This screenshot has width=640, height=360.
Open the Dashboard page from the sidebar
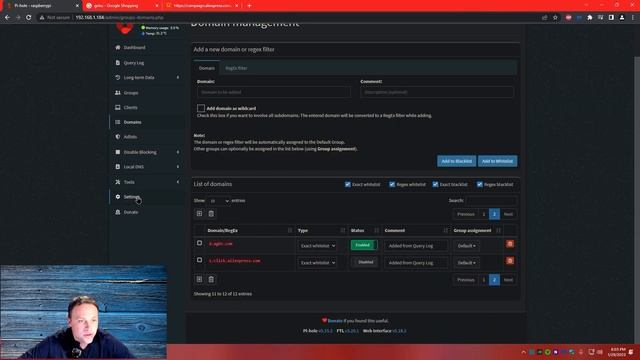134,48
